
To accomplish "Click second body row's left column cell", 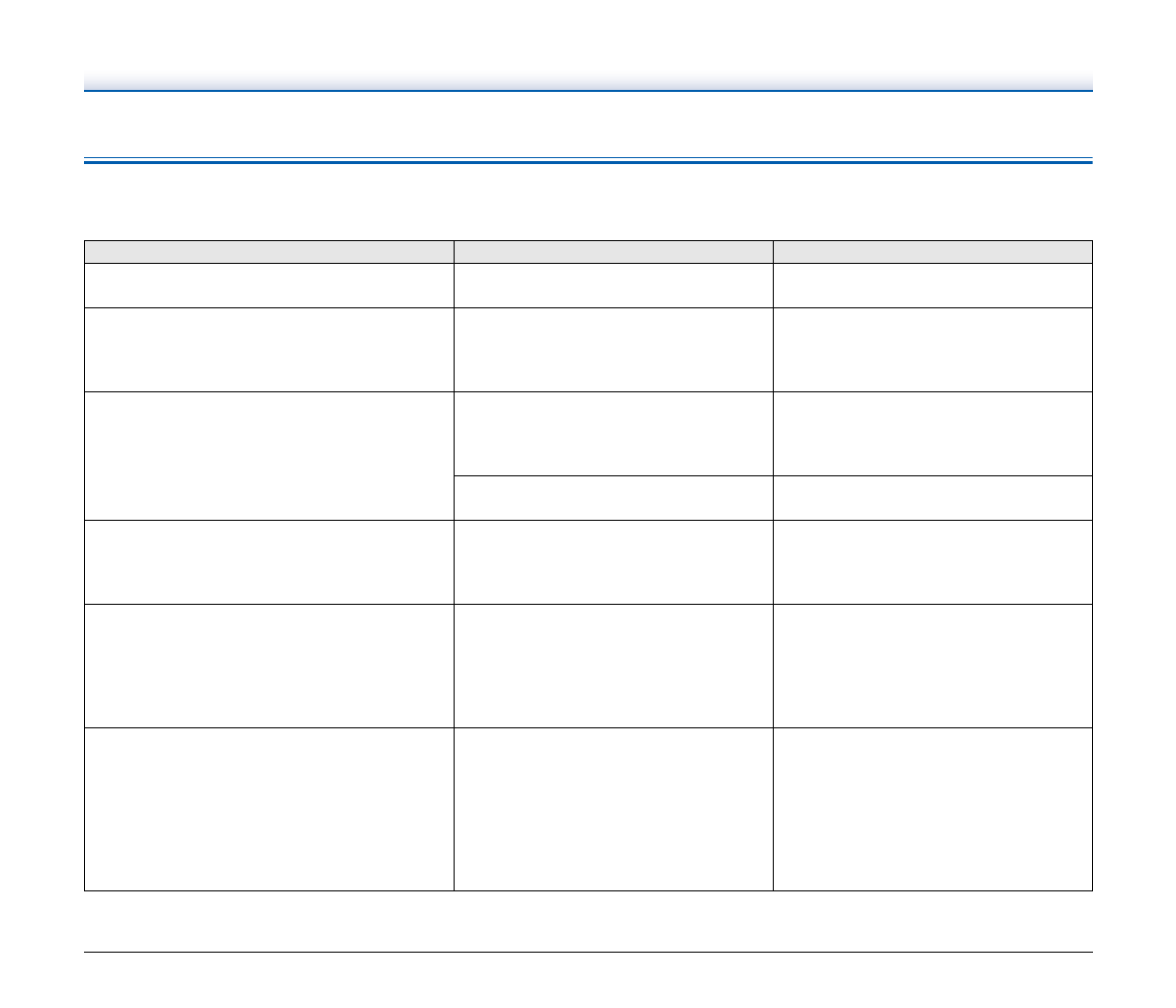I will (269, 349).
